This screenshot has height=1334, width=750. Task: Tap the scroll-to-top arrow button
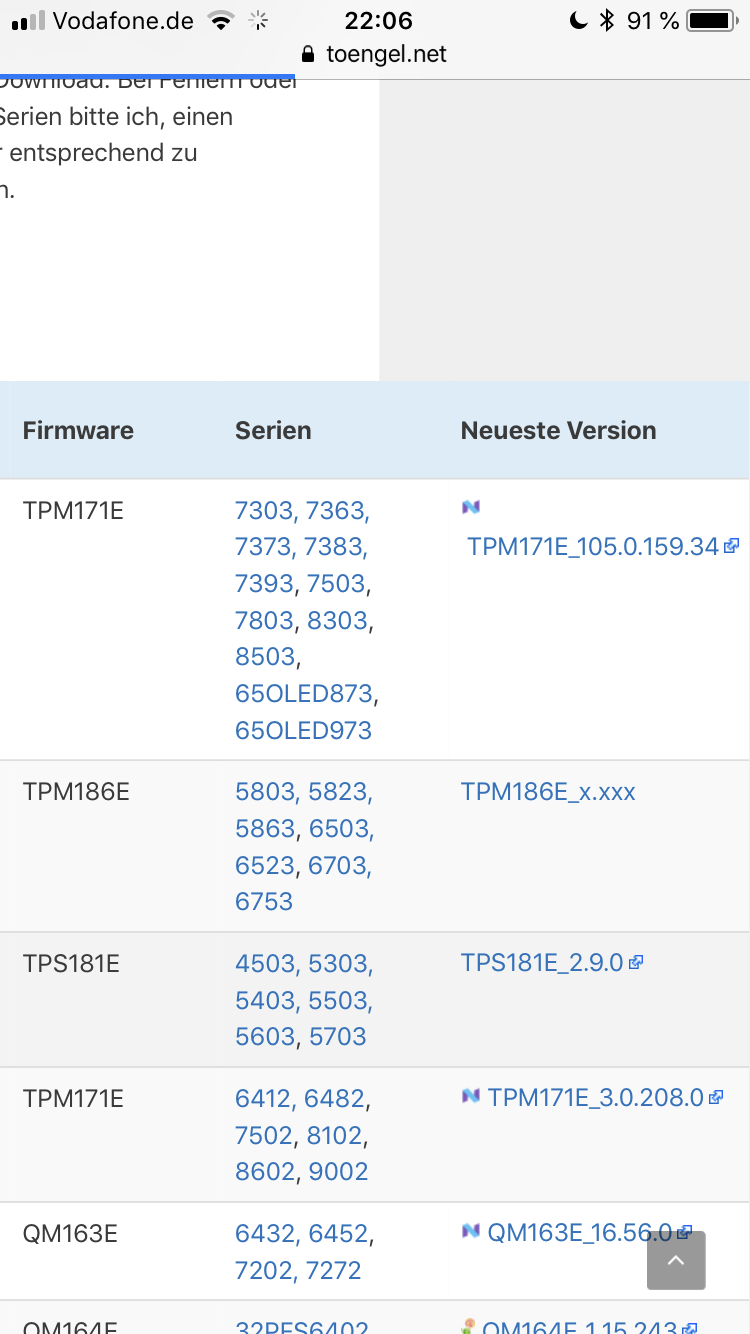(x=676, y=1260)
